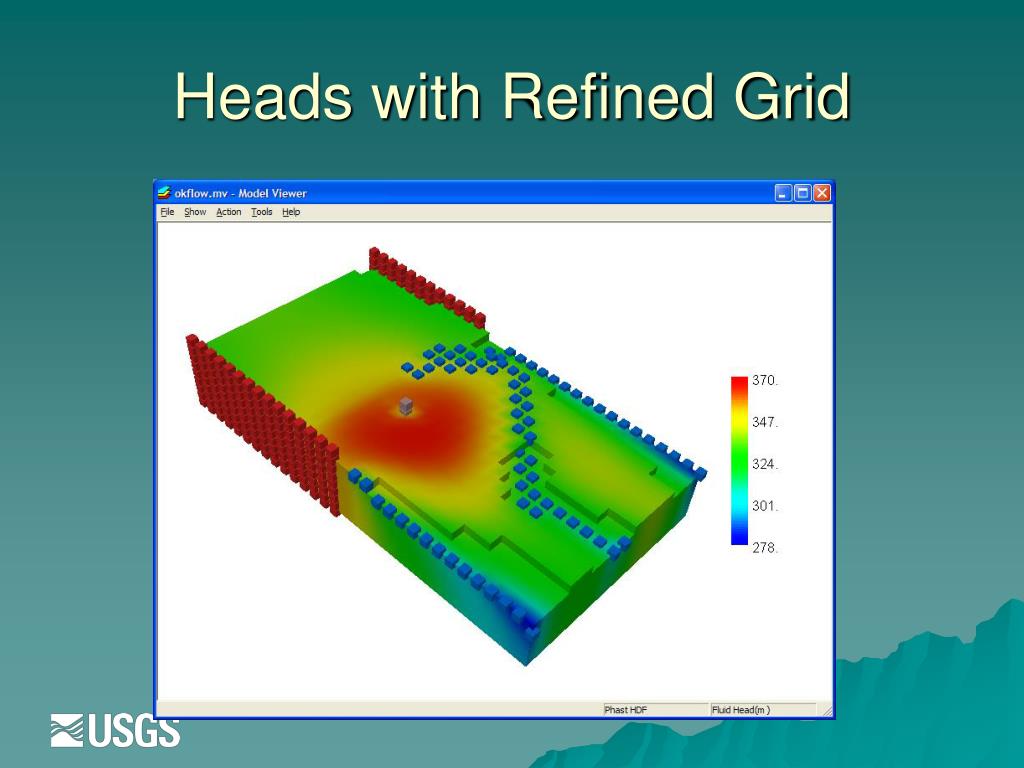
Task: Click the gray well cube in the model
Action: point(406,406)
